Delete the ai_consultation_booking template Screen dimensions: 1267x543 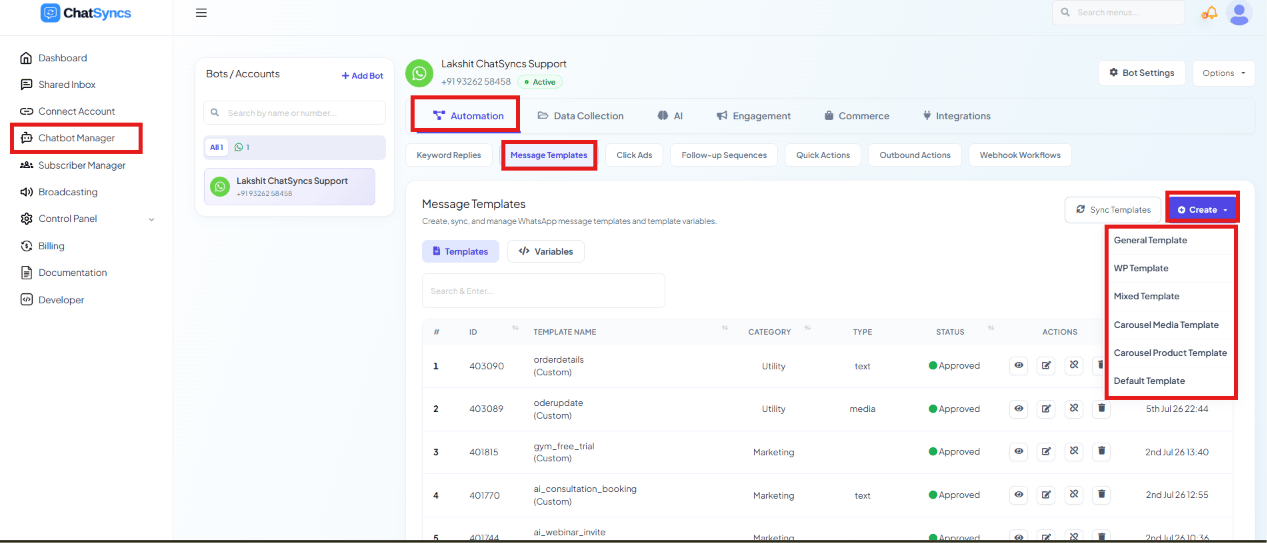coord(1101,495)
